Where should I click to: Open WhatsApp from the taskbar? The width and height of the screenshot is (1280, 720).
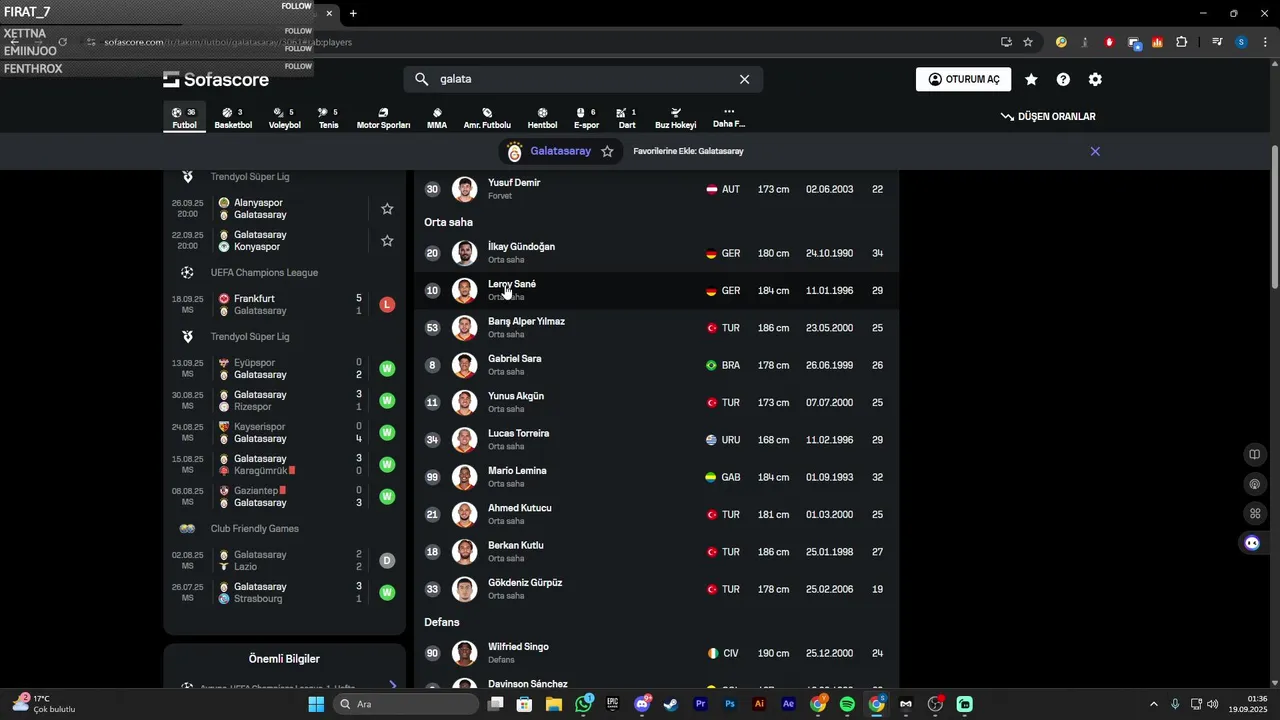tap(583, 704)
